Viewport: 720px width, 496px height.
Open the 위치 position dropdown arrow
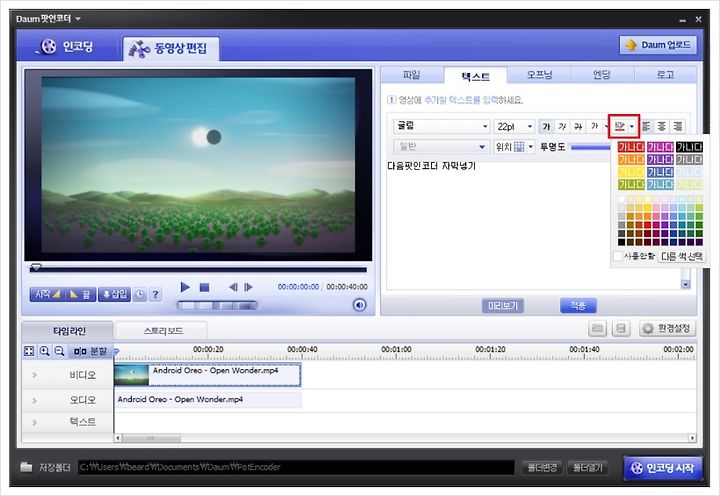530,147
